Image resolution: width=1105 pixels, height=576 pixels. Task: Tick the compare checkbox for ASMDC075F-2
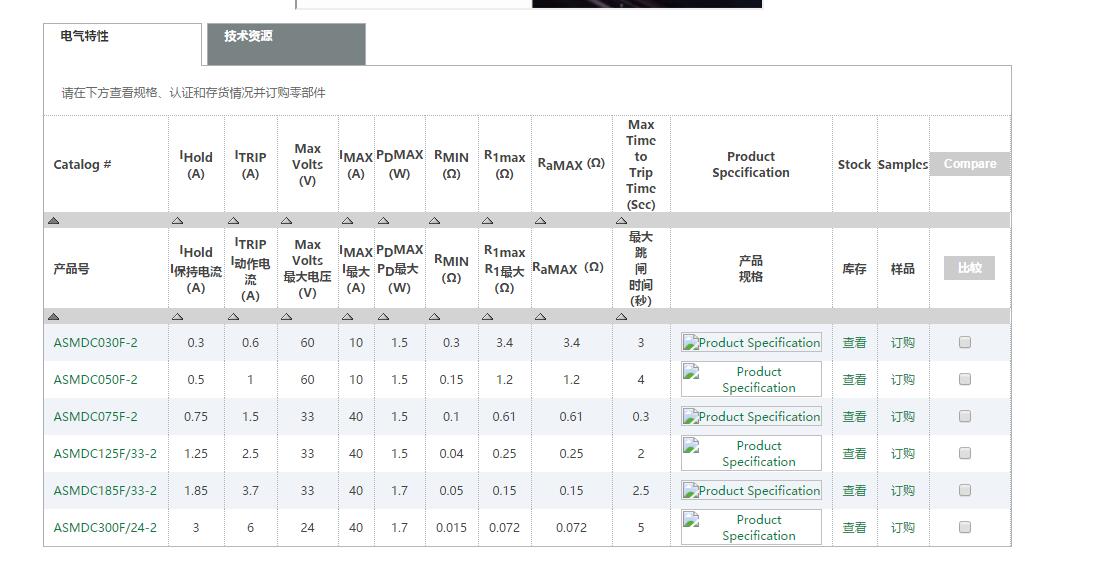(965, 416)
